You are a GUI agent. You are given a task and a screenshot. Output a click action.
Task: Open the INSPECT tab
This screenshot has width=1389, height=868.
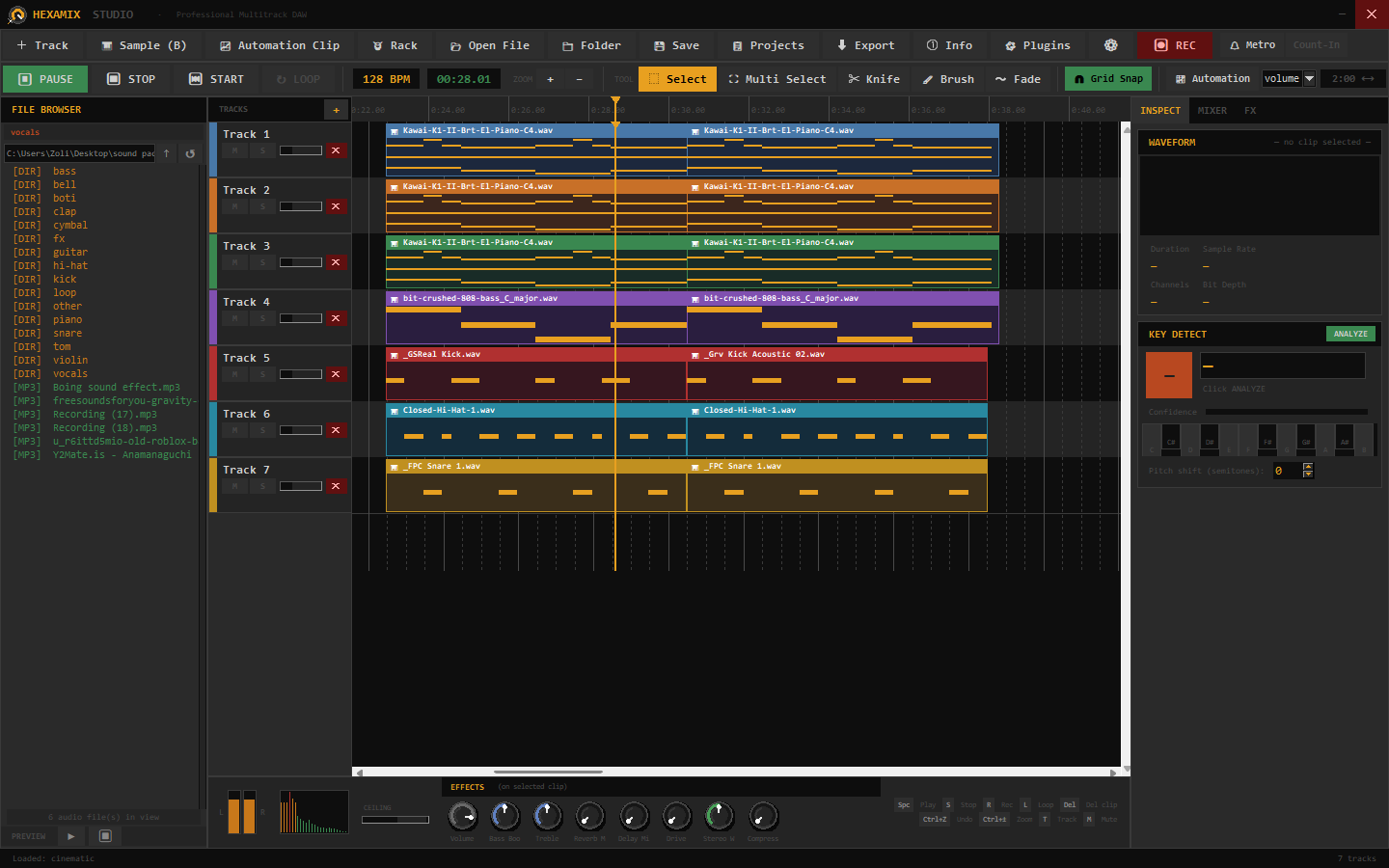tap(1160, 111)
